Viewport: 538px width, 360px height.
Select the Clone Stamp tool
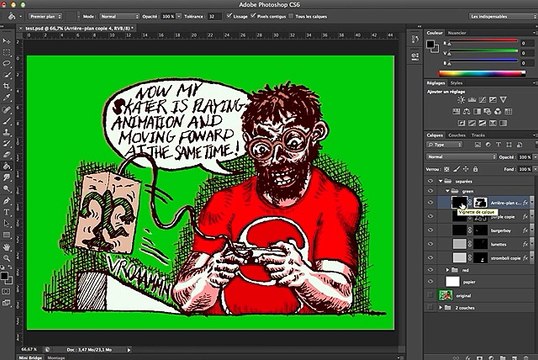(x=7, y=132)
